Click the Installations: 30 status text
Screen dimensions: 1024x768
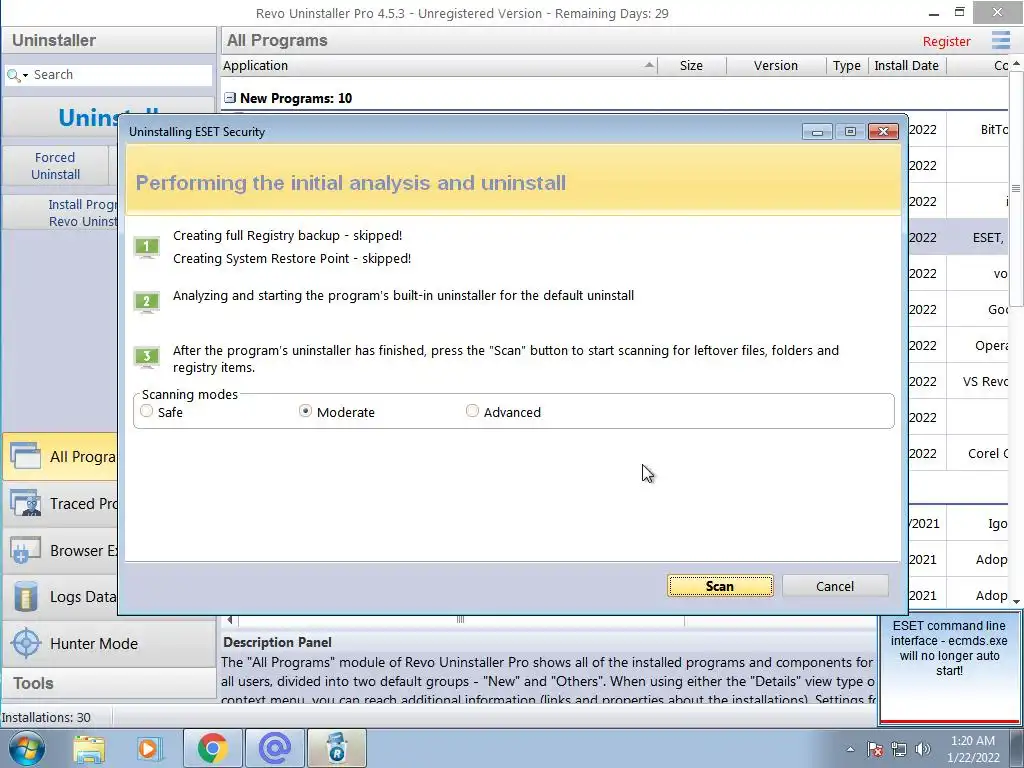coord(46,717)
